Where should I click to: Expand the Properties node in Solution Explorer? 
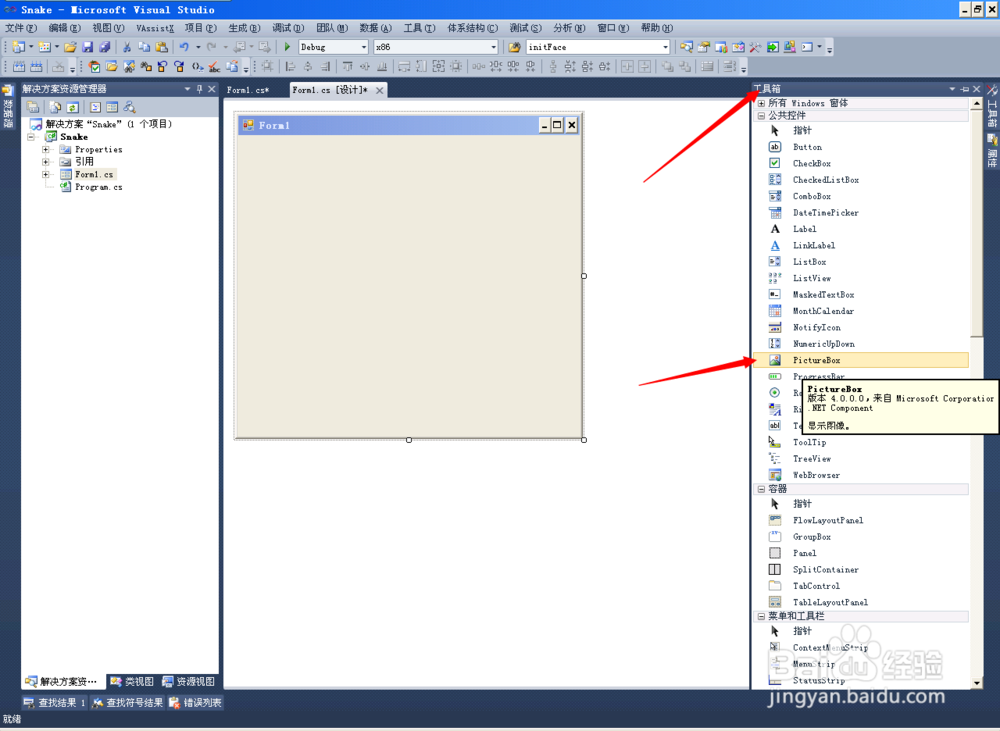pyautogui.click(x=46, y=149)
